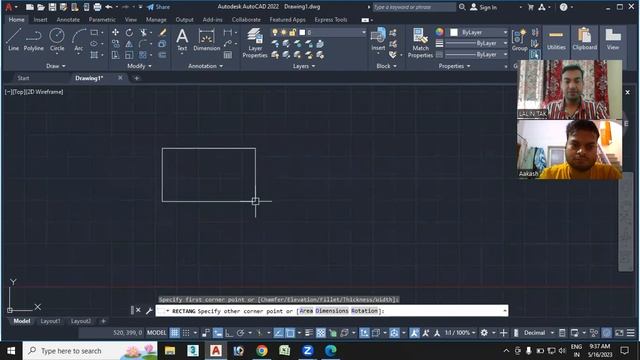Toggle polar tracking in status bar

tap(240, 333)
